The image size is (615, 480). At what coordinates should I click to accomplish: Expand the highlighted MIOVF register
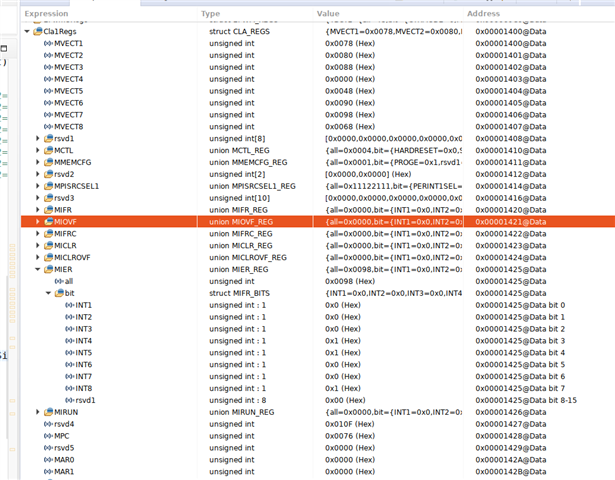click(x=38, y=222)
